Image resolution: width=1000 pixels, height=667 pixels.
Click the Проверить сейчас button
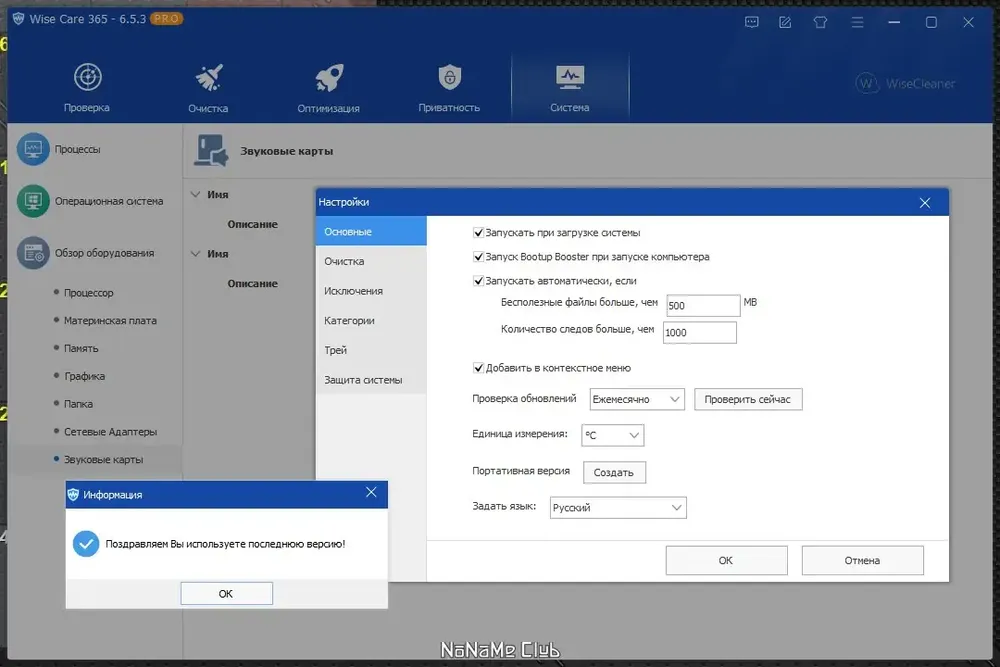tap(748, 399)
